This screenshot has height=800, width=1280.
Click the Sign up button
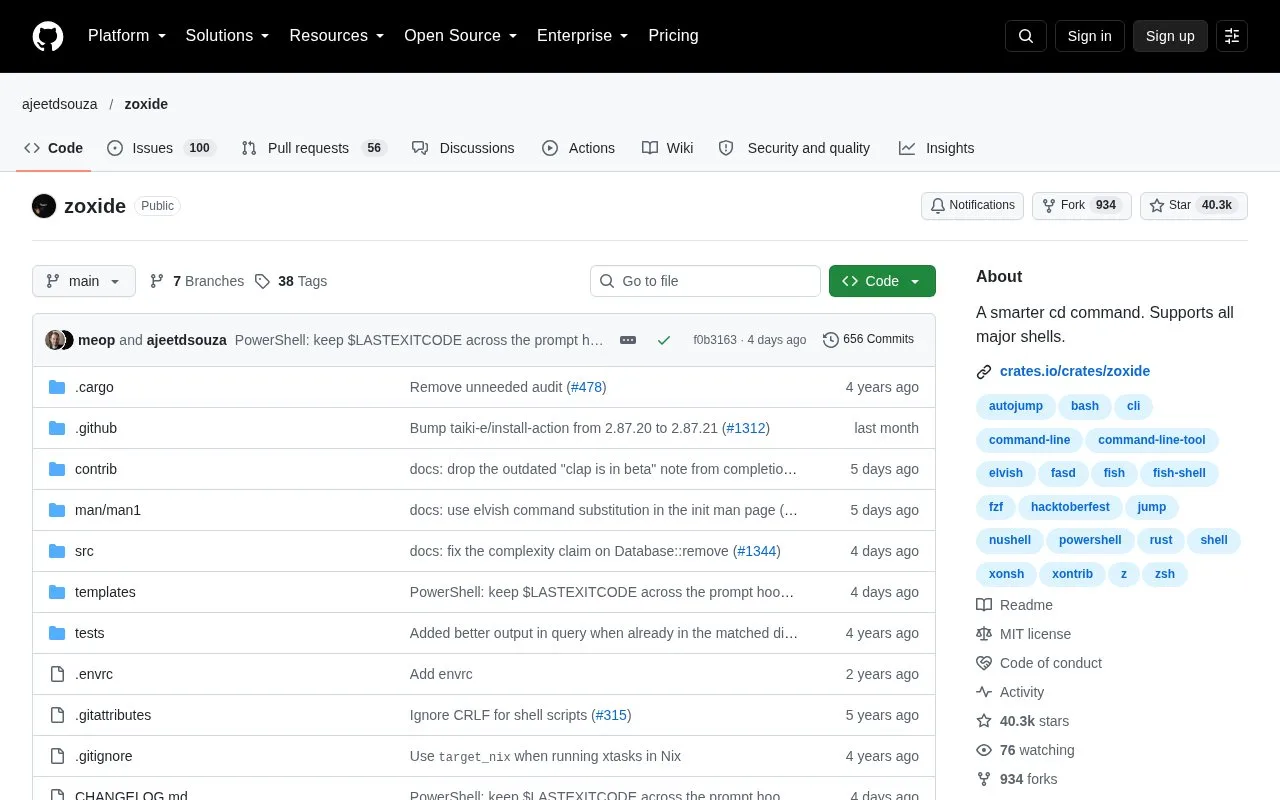click(x=1170, y=36)
